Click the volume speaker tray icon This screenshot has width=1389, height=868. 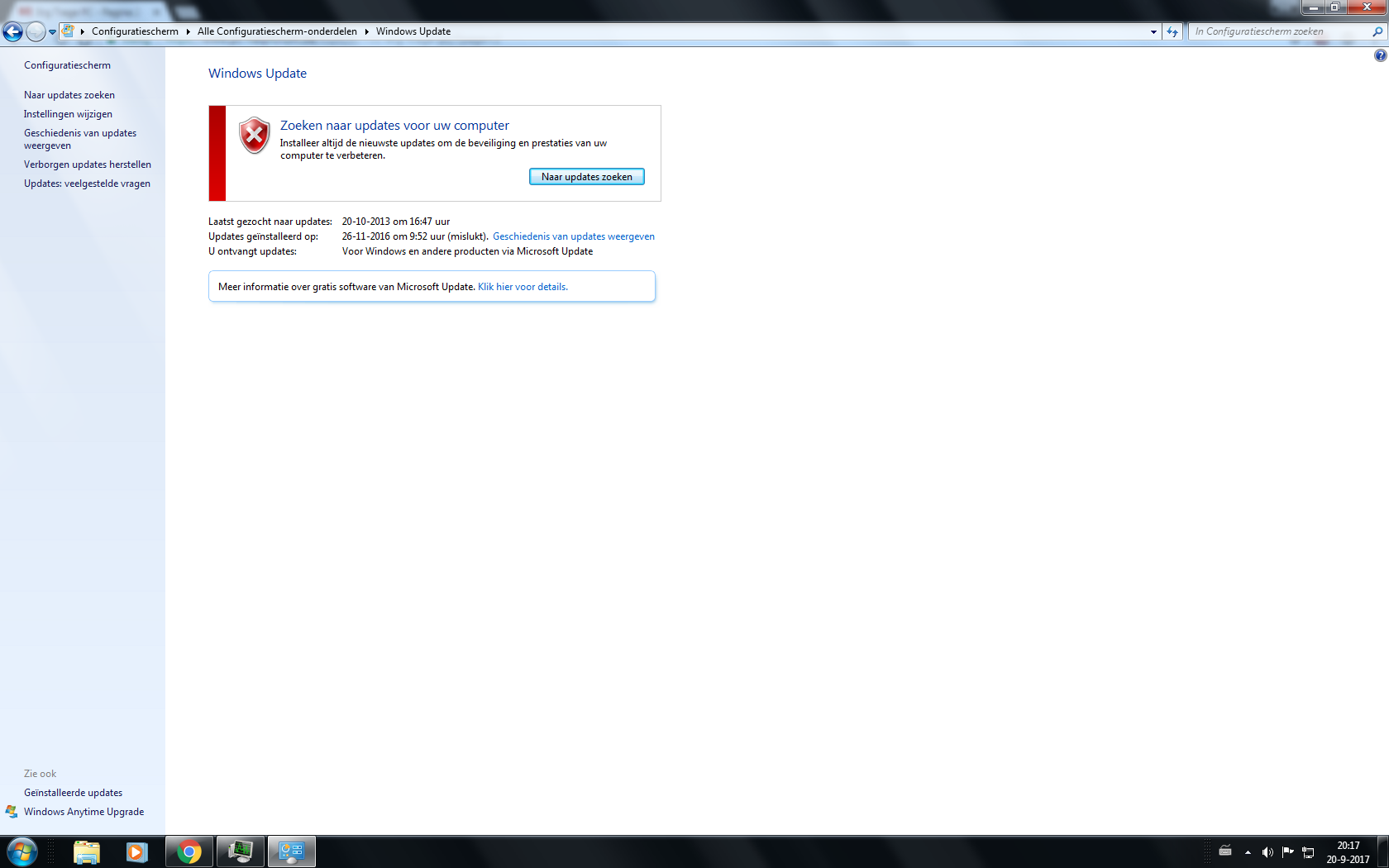(x=1267, y=851)
